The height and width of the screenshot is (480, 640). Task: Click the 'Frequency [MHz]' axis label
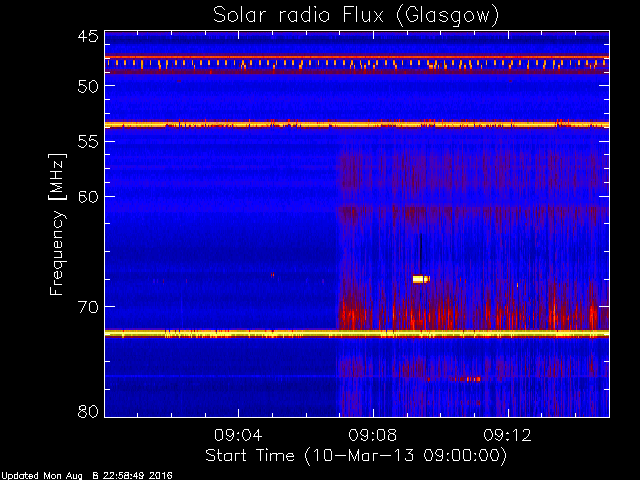point(57,224)
